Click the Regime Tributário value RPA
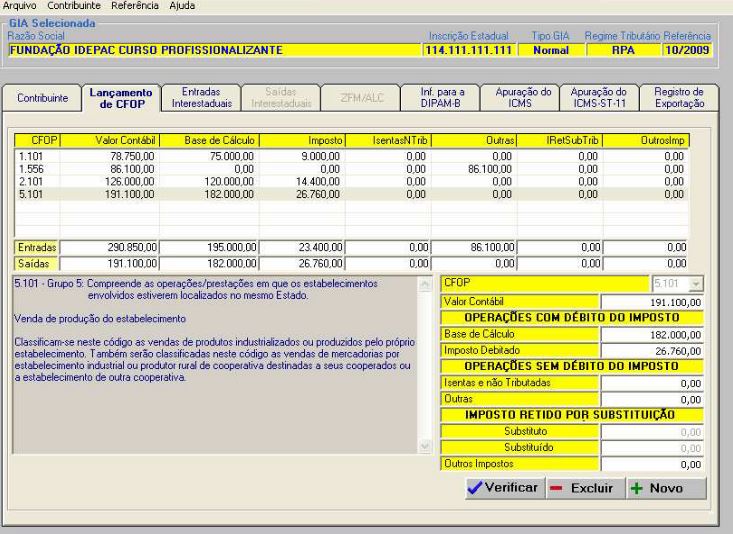This screenshot has height=534, width=733. (623, 50)
